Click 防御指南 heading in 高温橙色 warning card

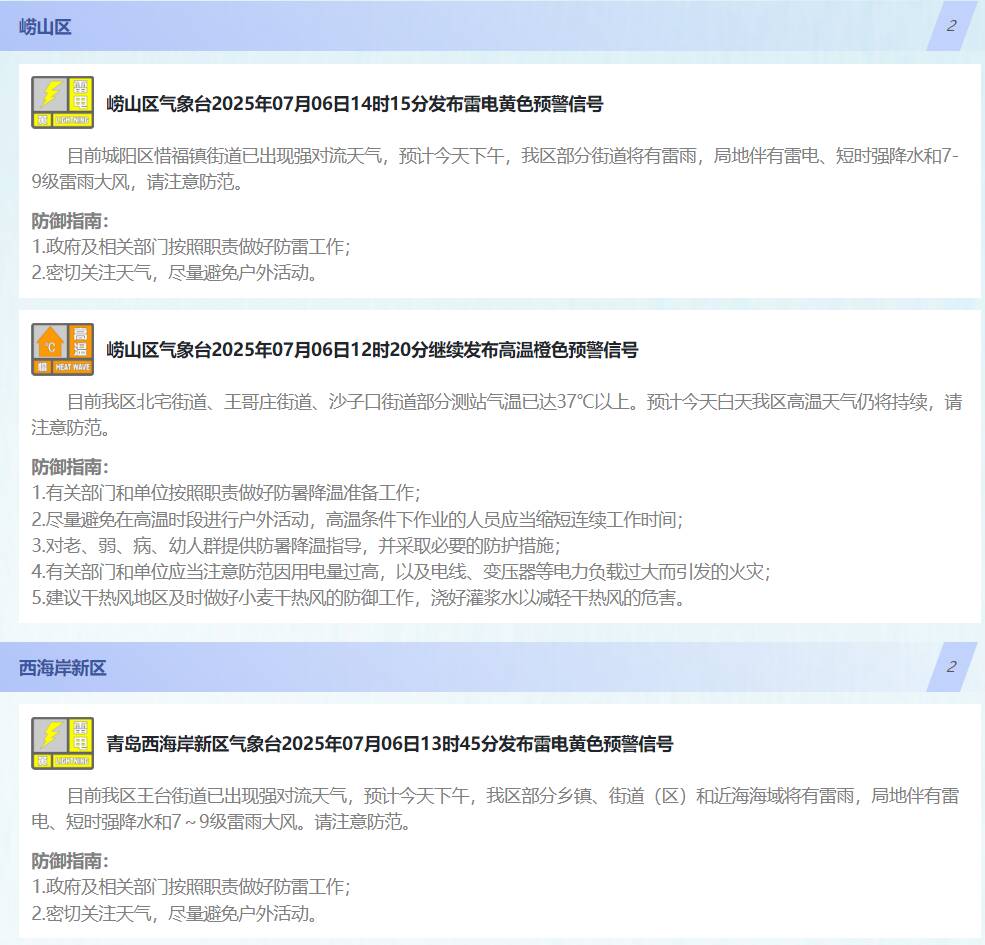pos(70,467)
